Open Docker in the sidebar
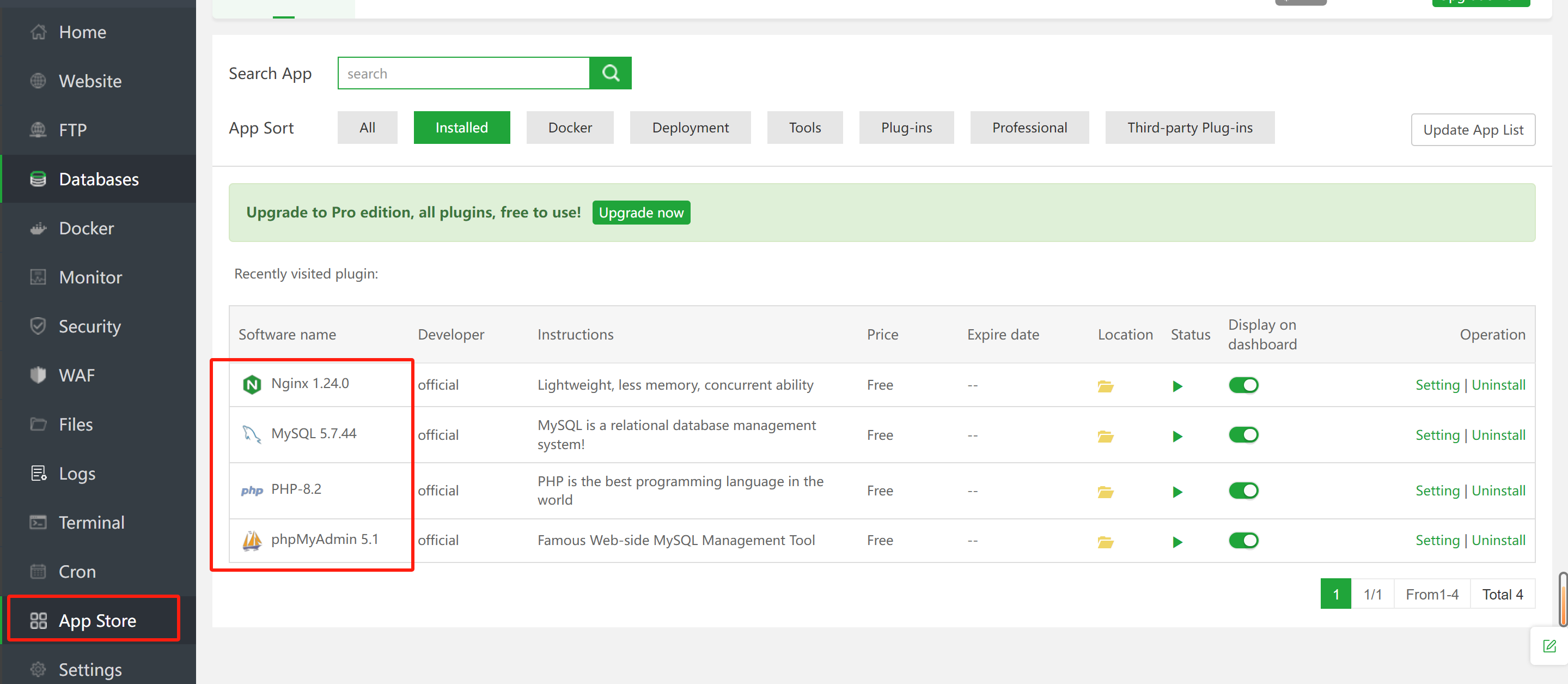Image resolution: width=1568 pixels, height=684 pixels. (x=86, y=228)
